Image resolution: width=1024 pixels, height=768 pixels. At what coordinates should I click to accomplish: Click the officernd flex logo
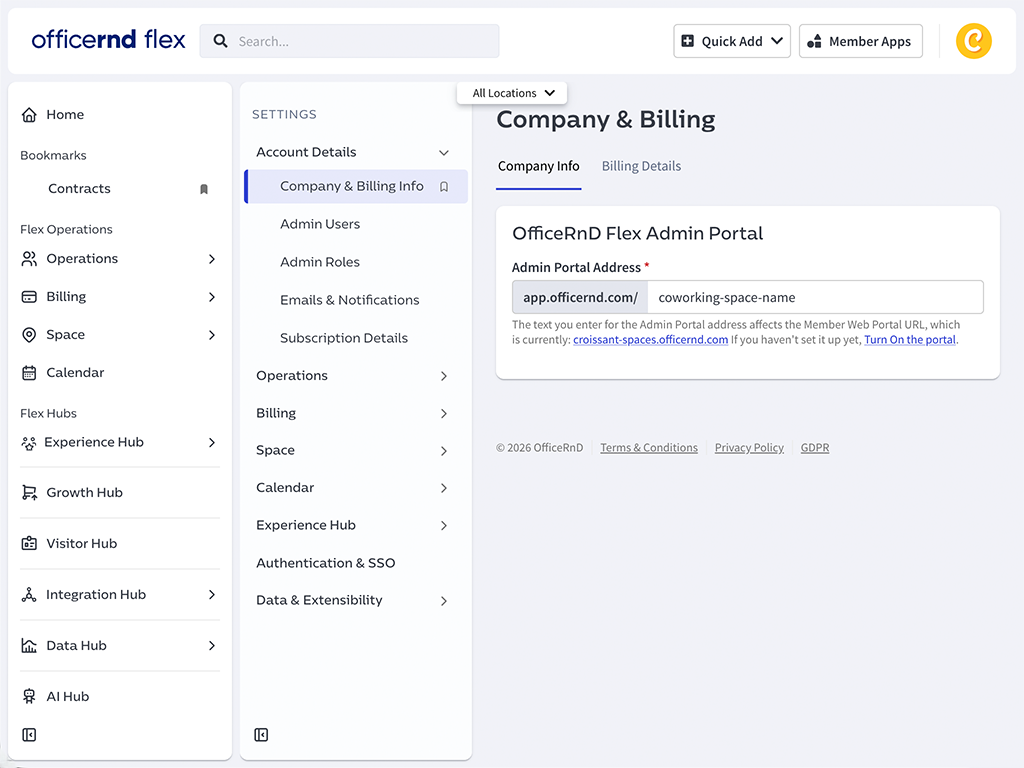pos(108,40)
